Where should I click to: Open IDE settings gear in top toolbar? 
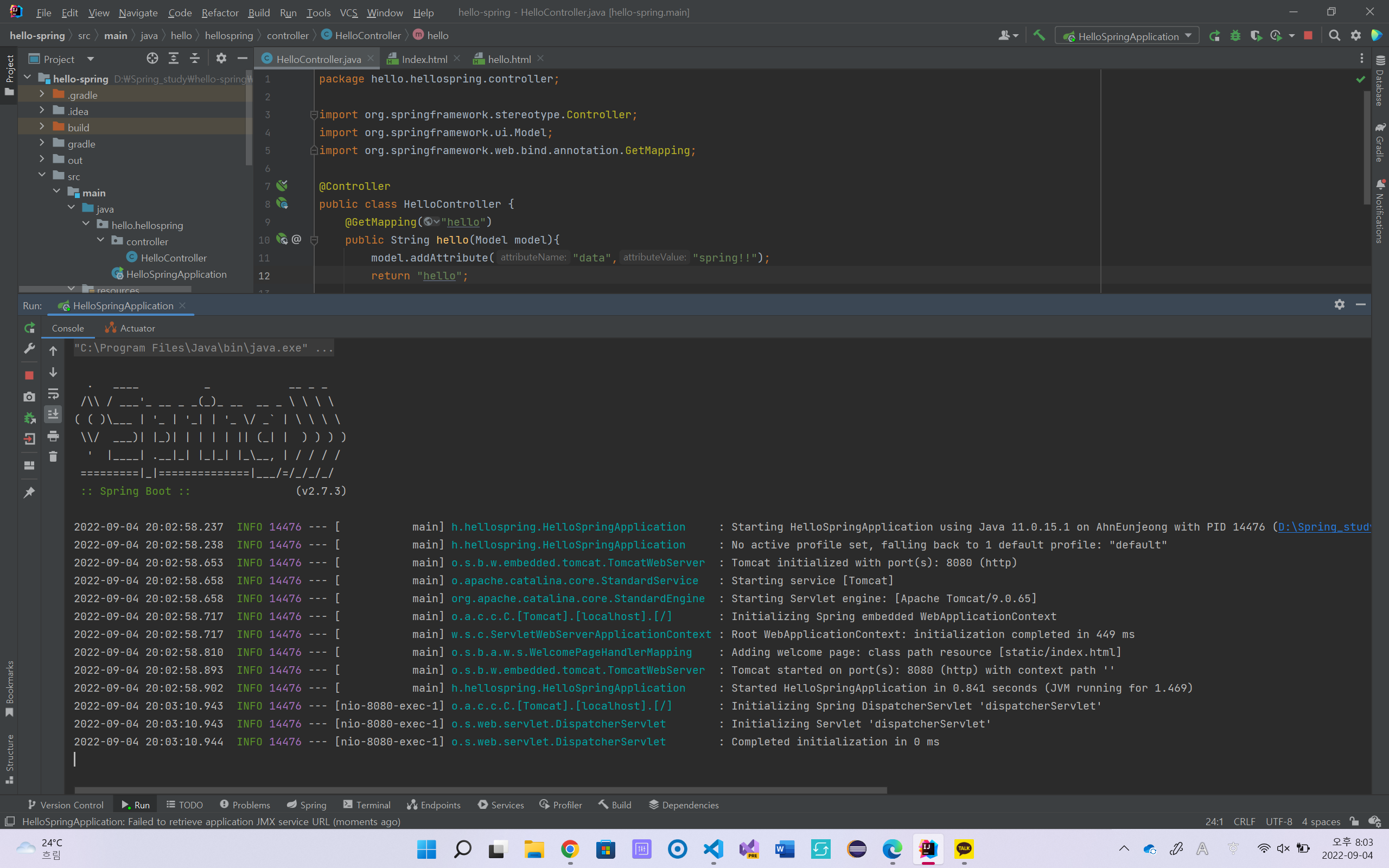pyautogui.click(x=1356, y=36)
